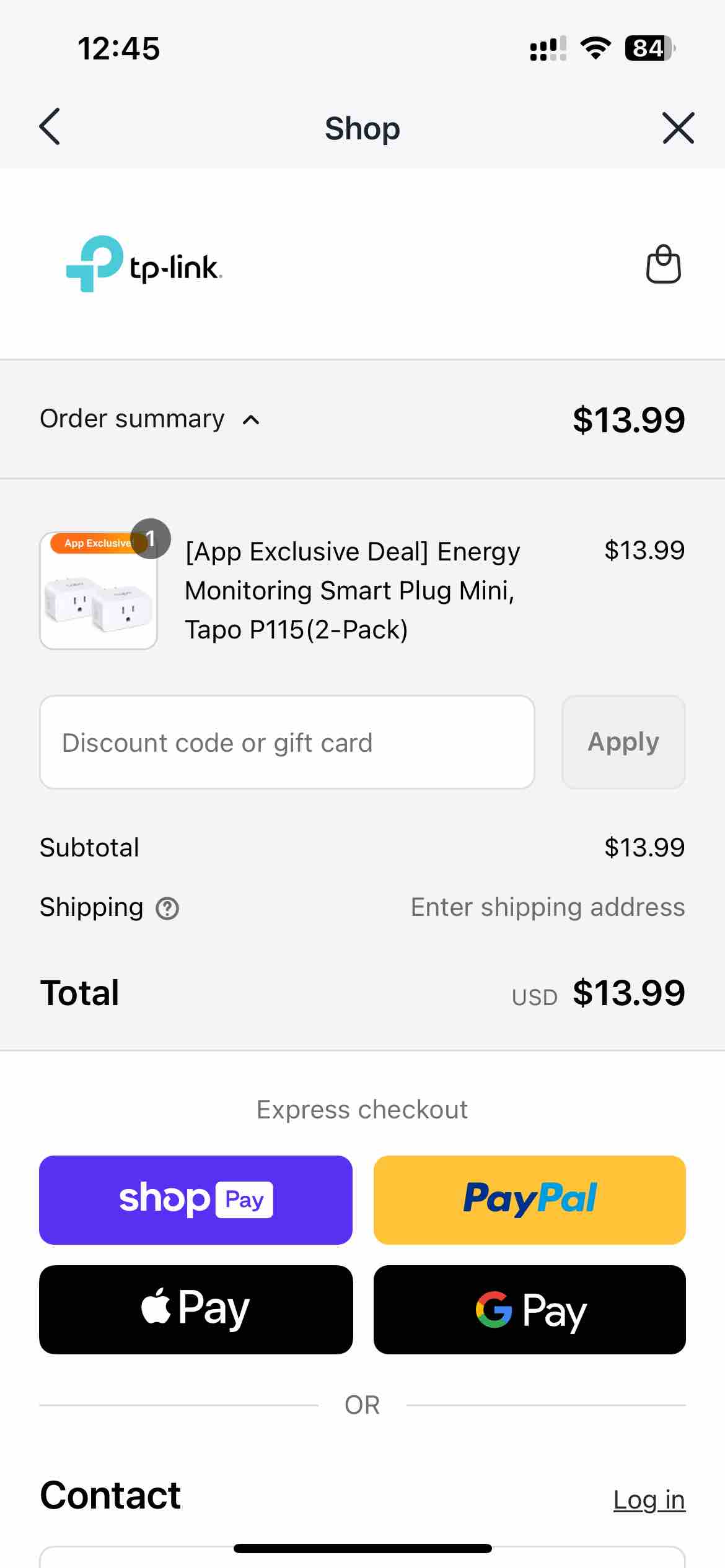
Task: Tap the back arrow icon
Action: point(50,127)
